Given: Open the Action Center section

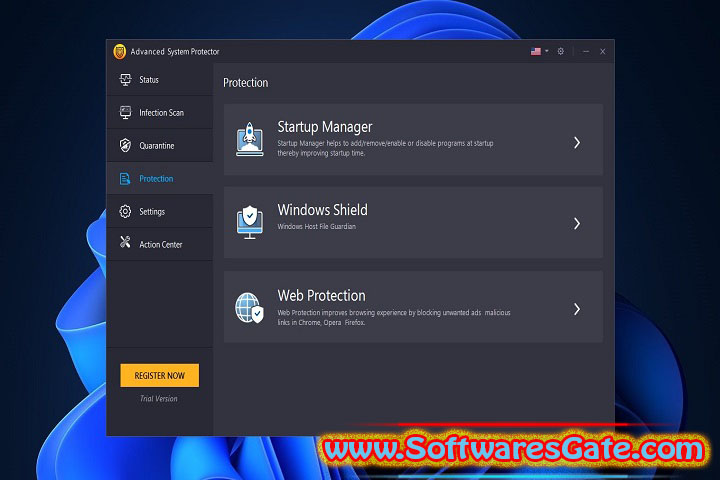Looking at the screenshot, I should 159,244.
